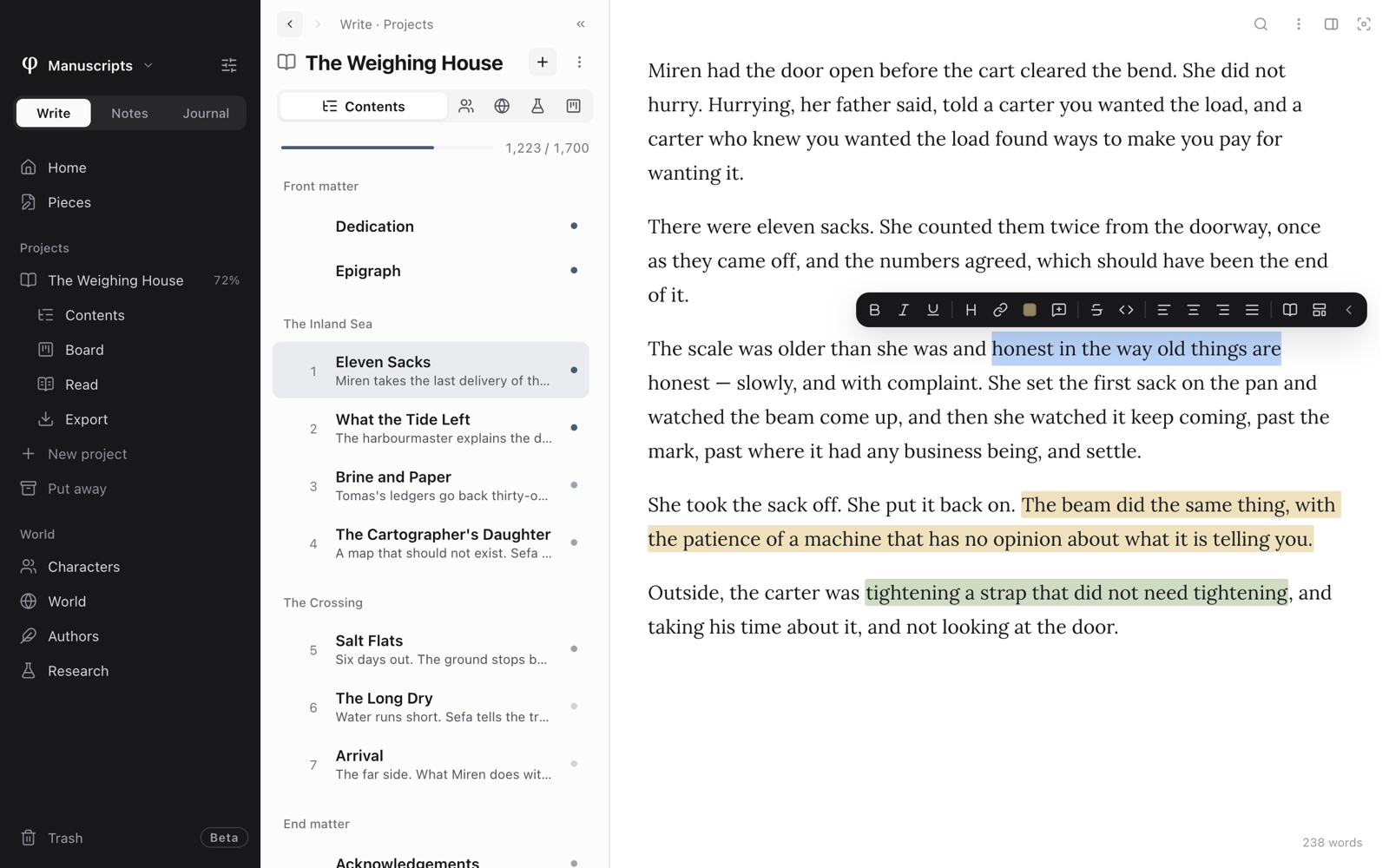The height and width of the screenshot is (868, 1389).
Task: Open the Board tab icon in project panel
Action: pyautogui.click(x=573, y=106)
